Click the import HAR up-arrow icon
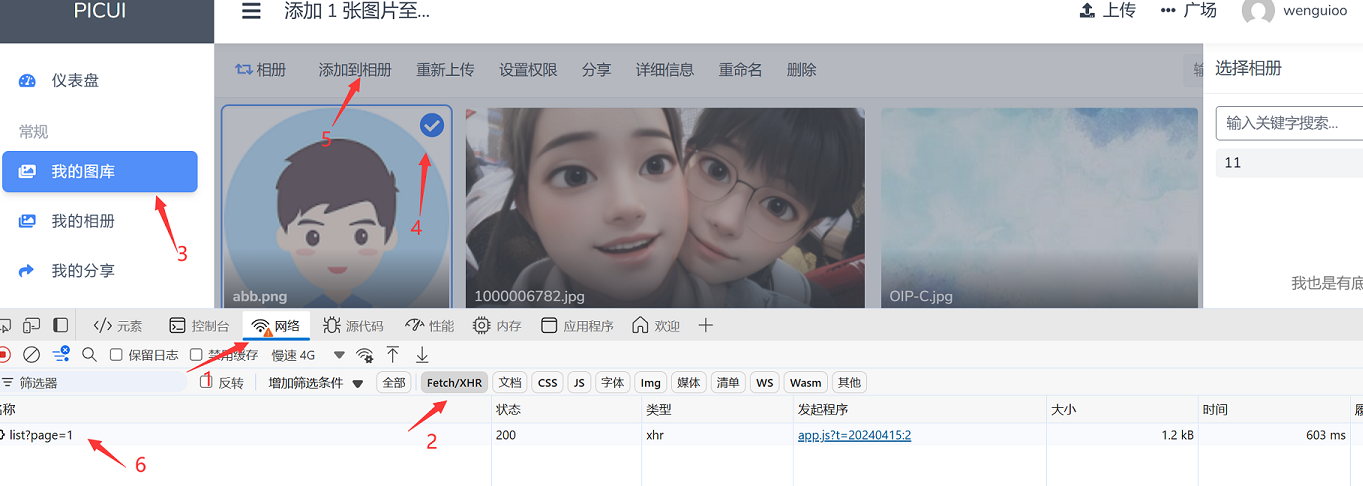 (393, 355)
